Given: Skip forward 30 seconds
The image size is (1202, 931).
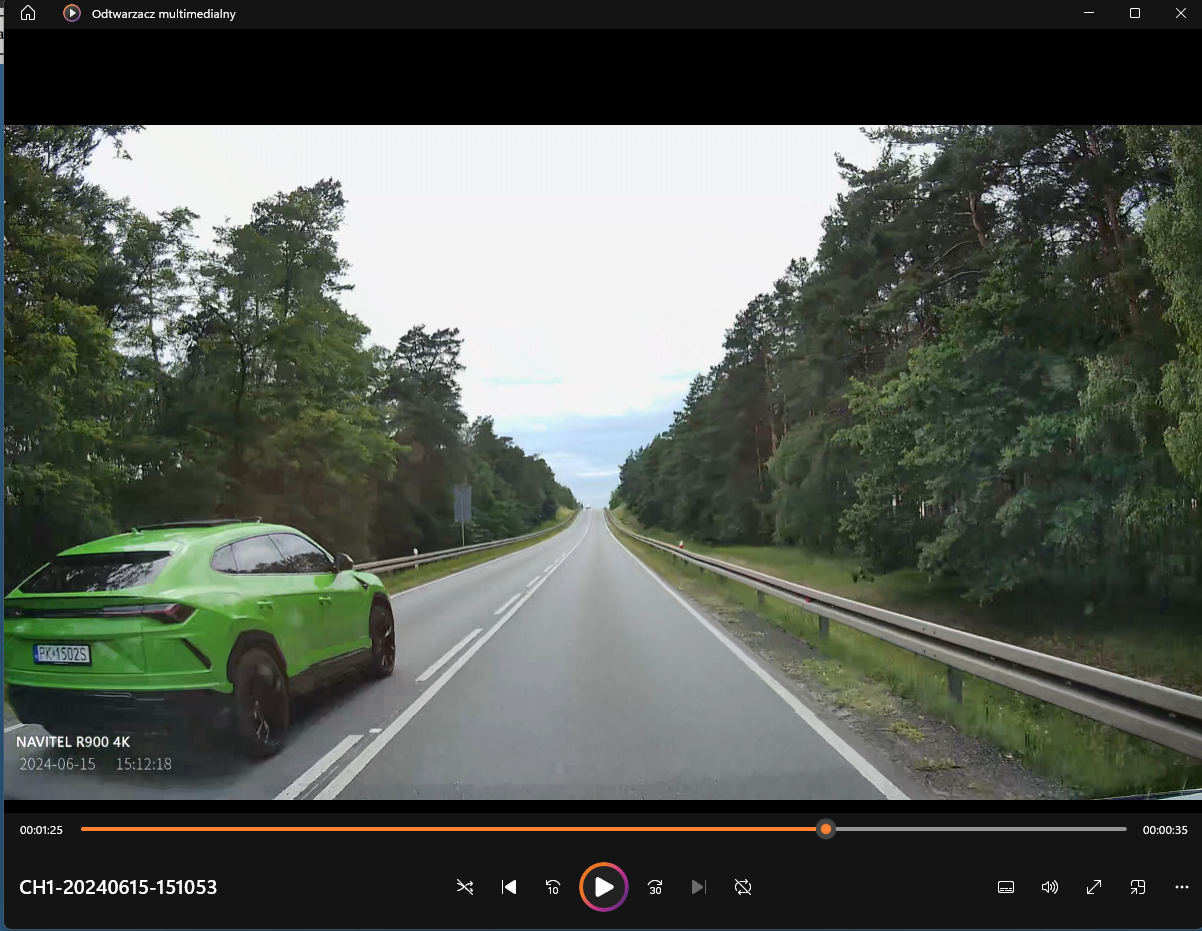Looking at the screenshot, I should pos(655,887).
